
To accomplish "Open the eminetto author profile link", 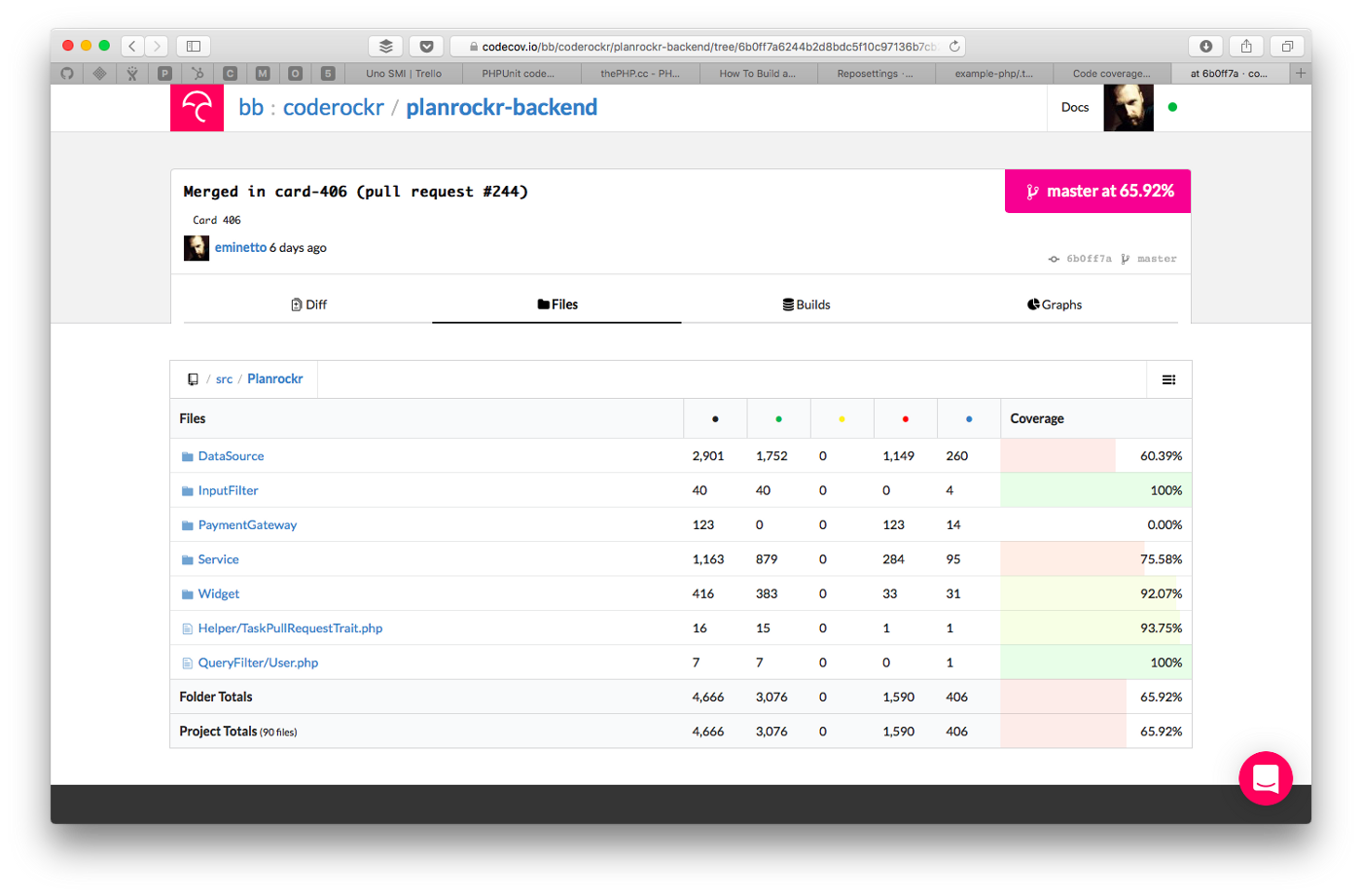I will (x=240, y=248).
